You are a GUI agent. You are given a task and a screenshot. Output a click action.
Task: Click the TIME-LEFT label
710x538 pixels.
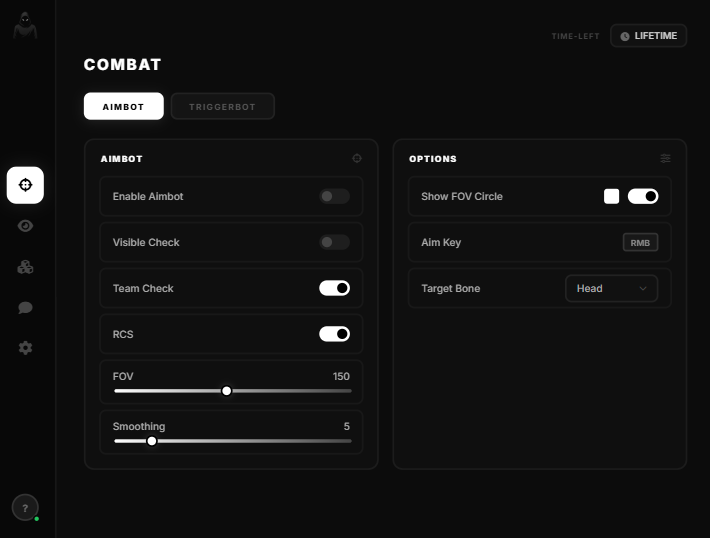(x=575, y=36)
